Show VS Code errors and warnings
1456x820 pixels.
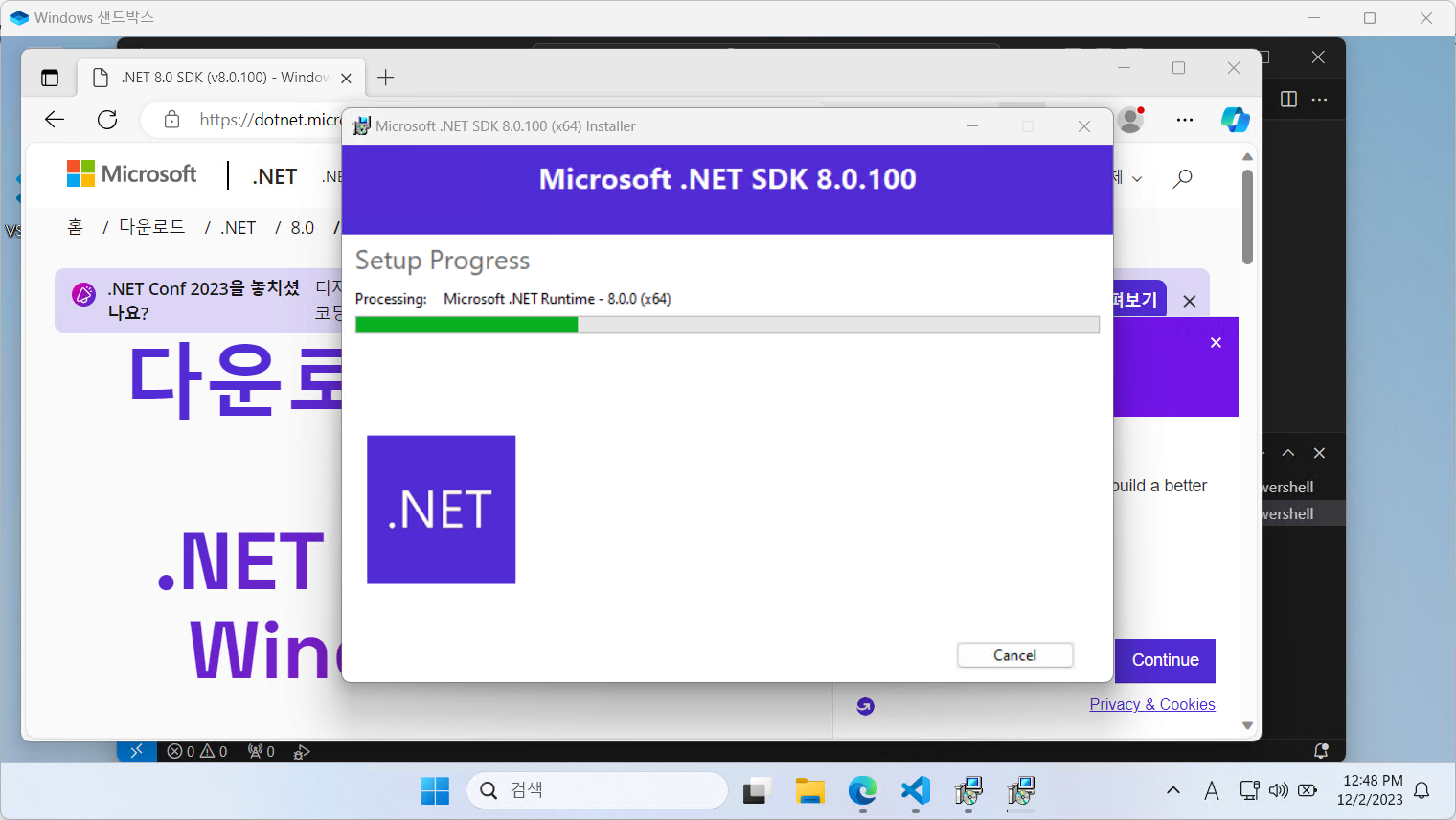coord(197,752)
